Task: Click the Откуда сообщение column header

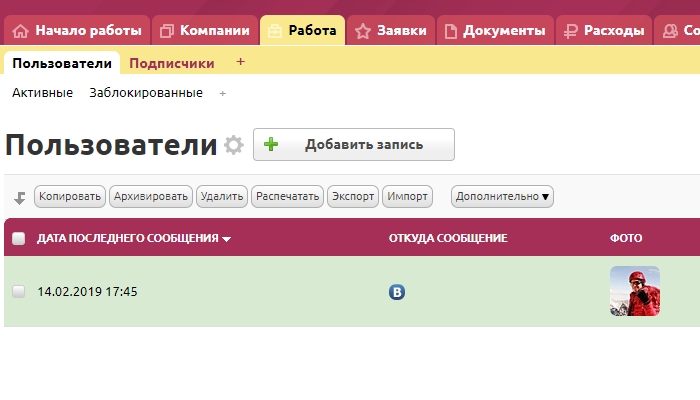Action: tap(448, 238)
